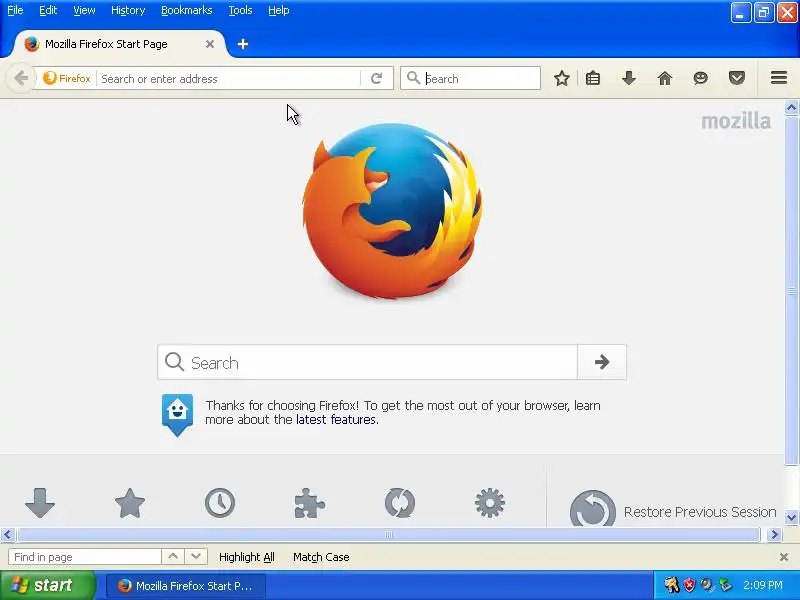Open Options gear icon at bottom
Viewport: 800px width, 600px height.
point(490,503)
